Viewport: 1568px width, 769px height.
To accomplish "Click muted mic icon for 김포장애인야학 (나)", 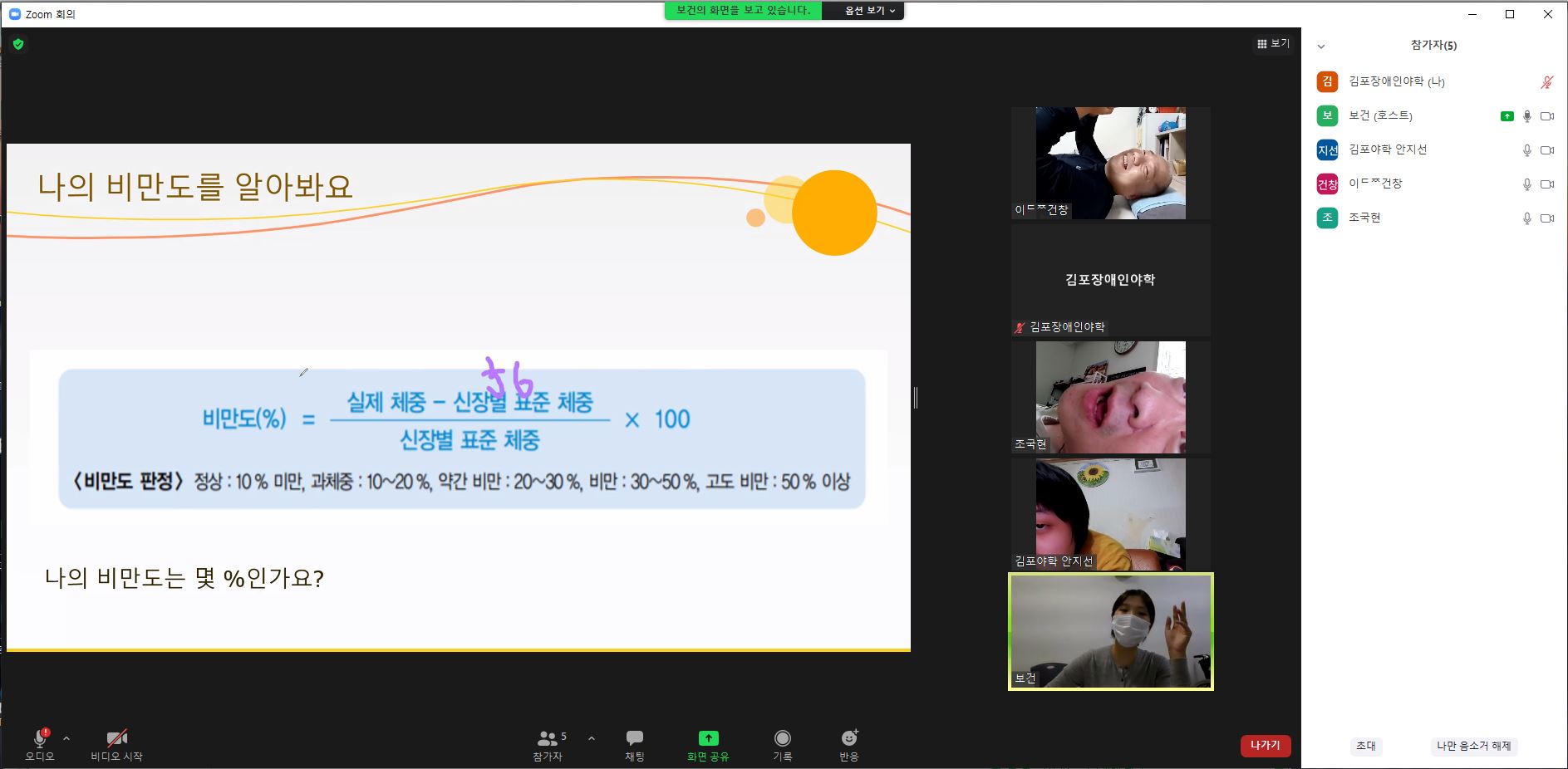I will pos(1546,82).
